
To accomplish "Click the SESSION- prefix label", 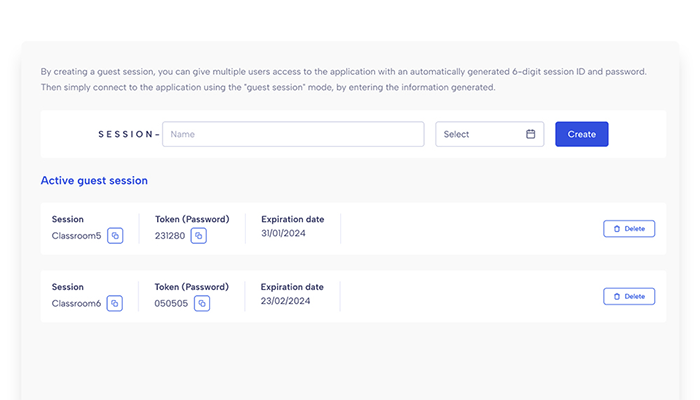I will [129, 134].
